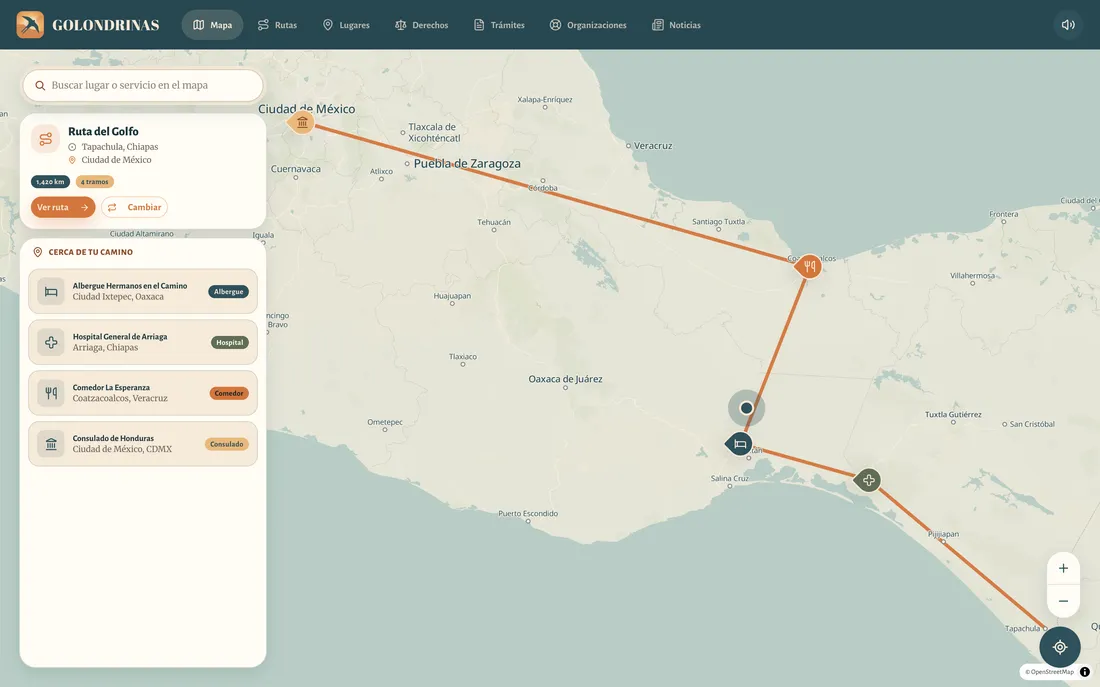Zoom out the map with minus
Image resolution: width=1100 pixels, height=687 pixels.
(x=1064, y=601)
